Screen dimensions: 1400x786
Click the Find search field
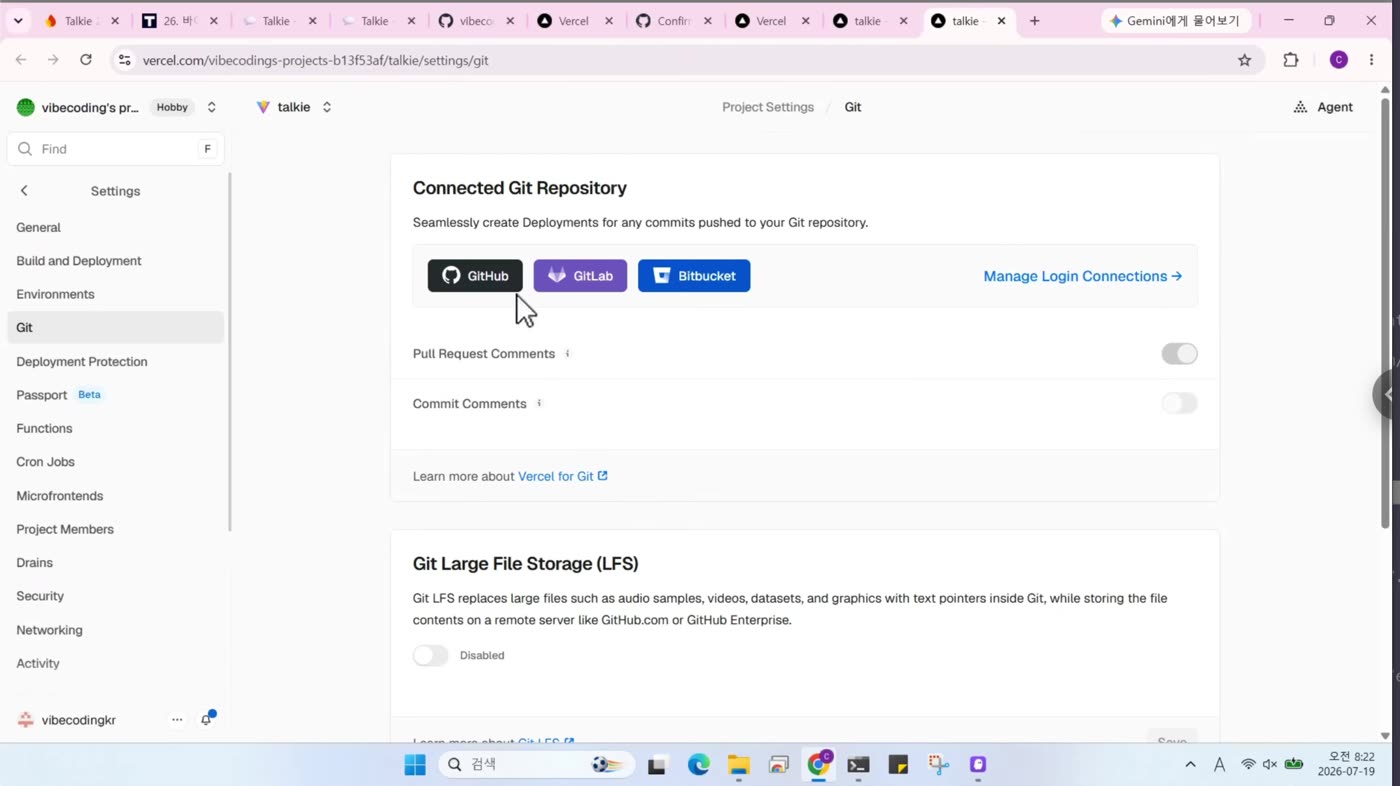(115, 149)
